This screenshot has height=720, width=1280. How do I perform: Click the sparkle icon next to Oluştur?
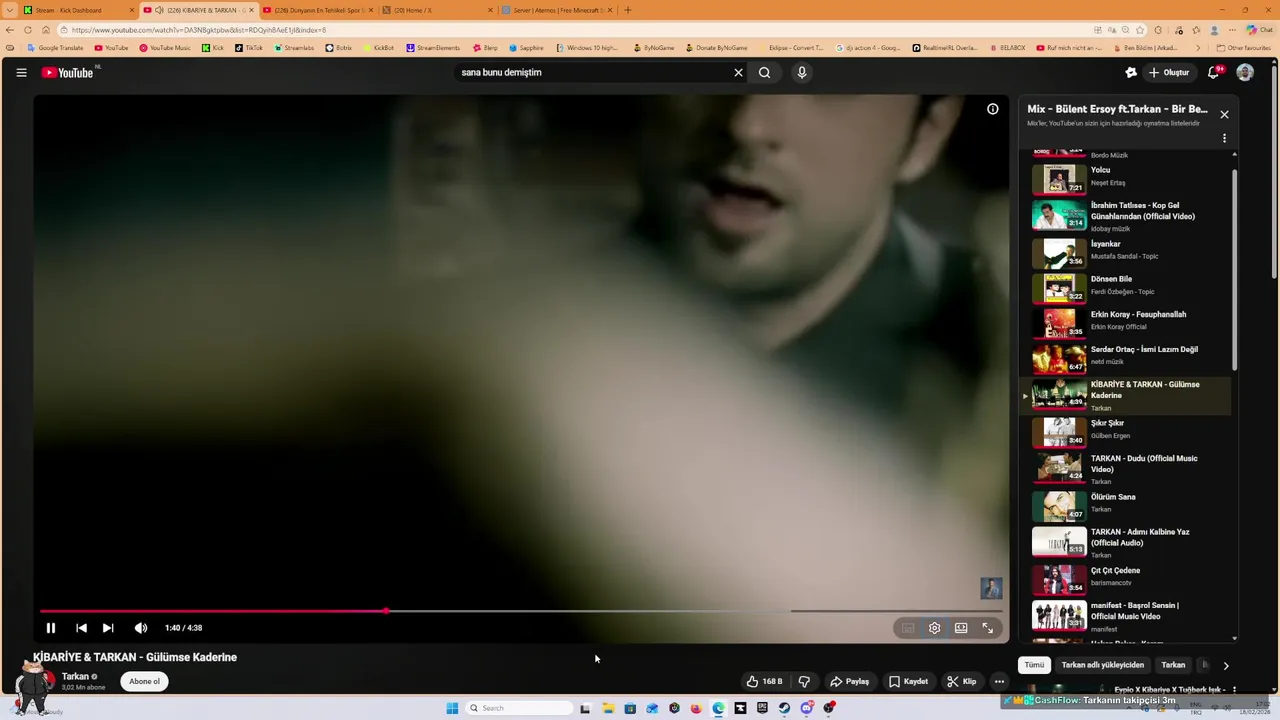point(1131,72)
